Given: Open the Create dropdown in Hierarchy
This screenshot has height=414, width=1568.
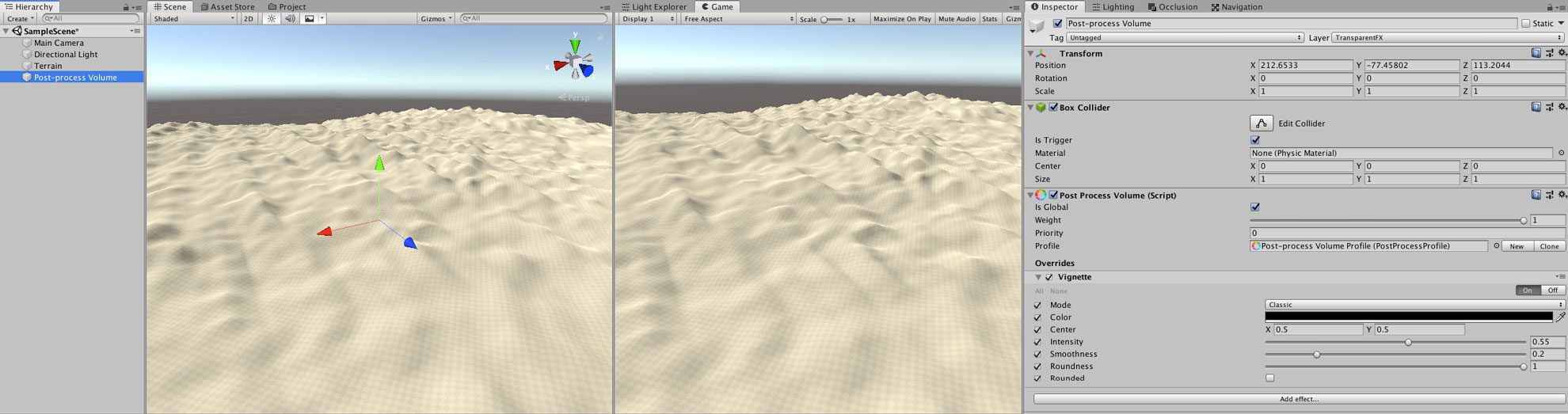Looking at the screenshot, I should tap(20, 18).
